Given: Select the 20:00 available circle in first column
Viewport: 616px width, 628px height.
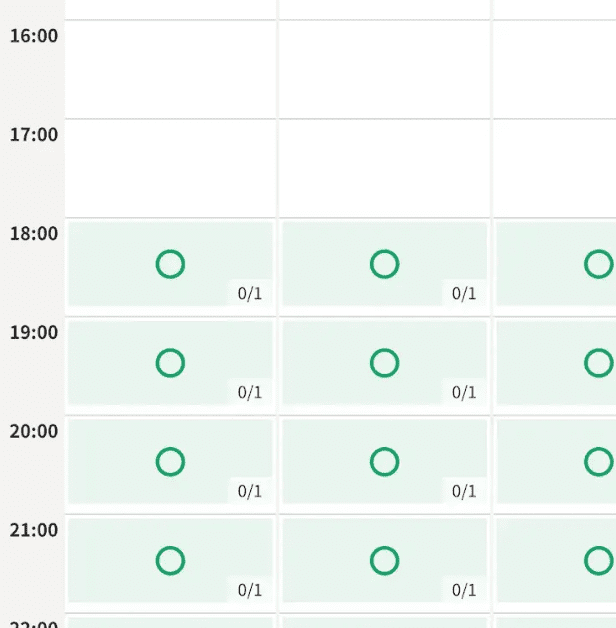Looking at the screenshot, I should (170, 462).
